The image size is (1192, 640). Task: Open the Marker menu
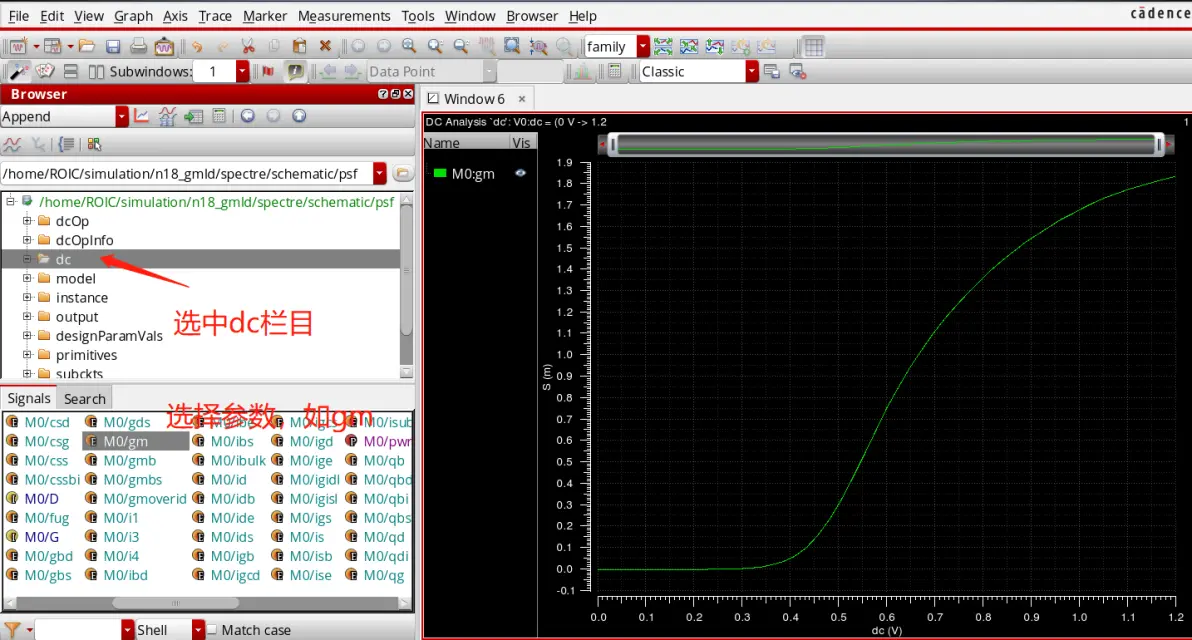265,16
